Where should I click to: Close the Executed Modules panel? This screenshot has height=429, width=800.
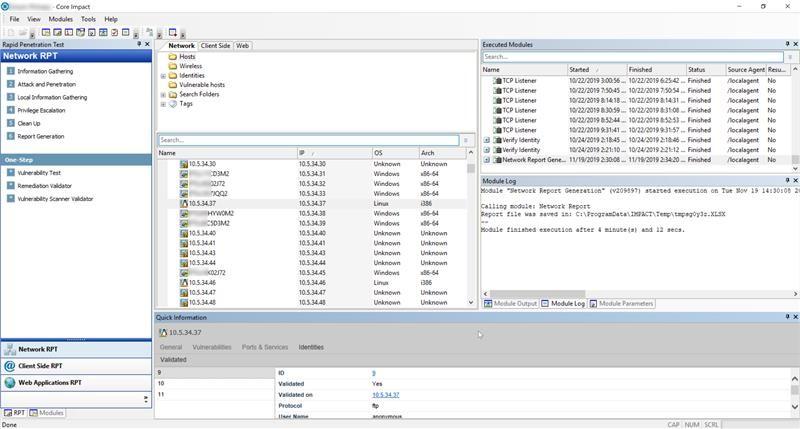pos(795,44)
